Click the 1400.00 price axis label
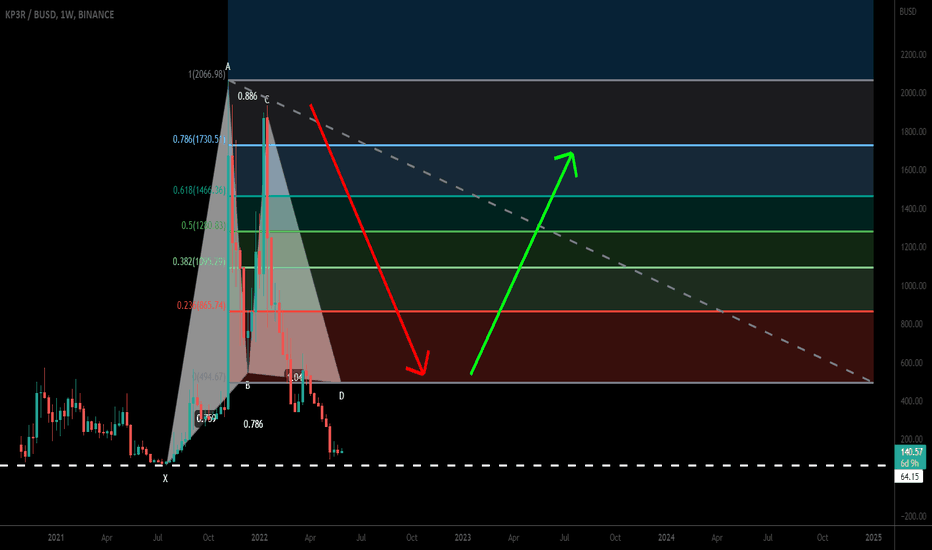The width and height of the screenshot is (932, 550). [913, 209]
